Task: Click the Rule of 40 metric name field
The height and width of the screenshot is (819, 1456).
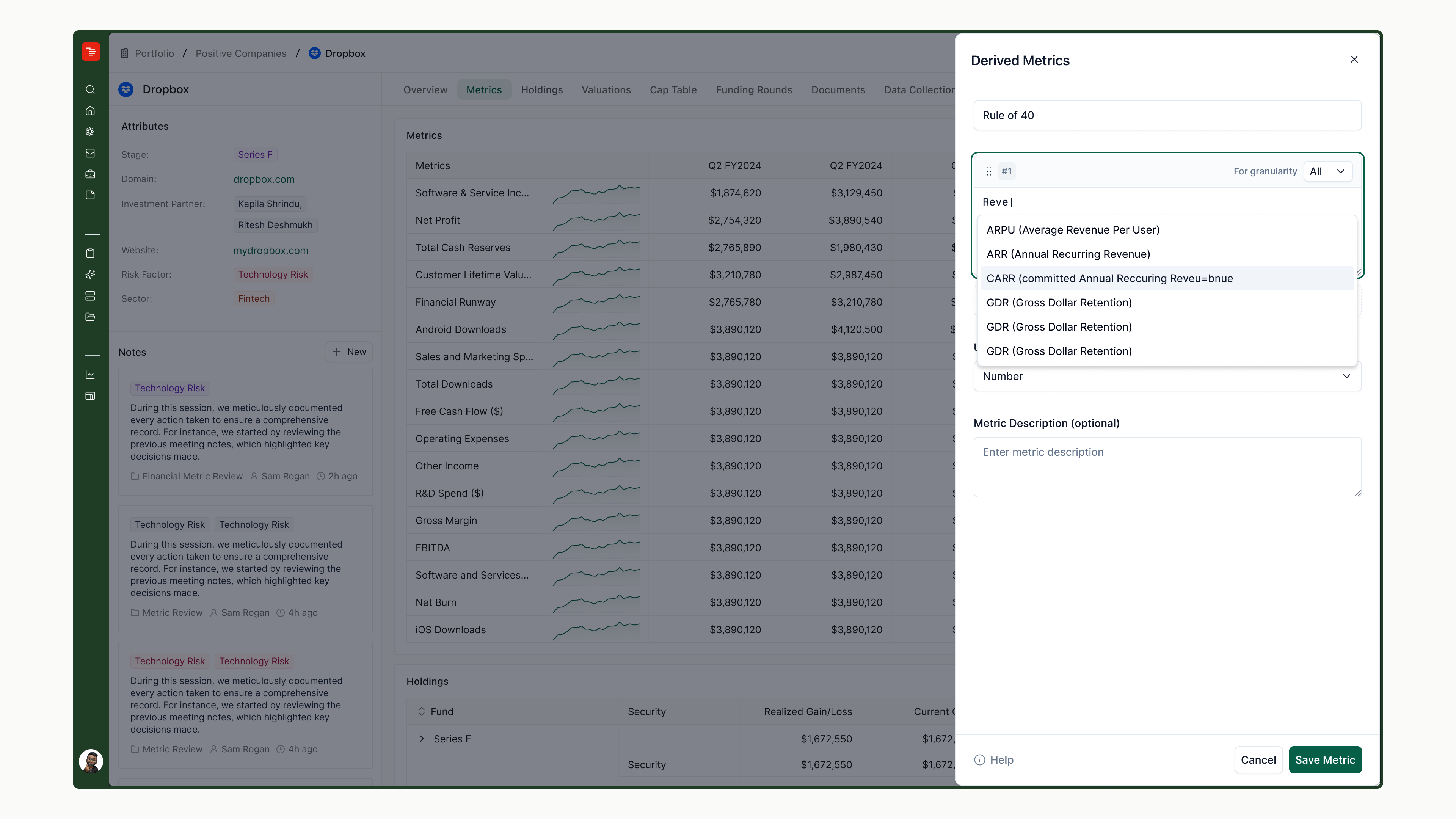Action: click(1167, 115)
